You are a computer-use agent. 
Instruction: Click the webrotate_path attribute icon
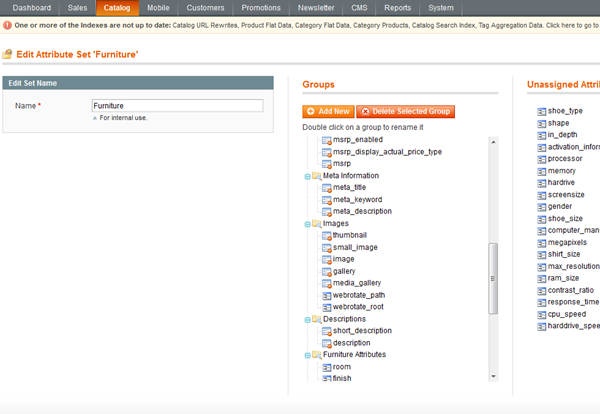coord(325,295)
